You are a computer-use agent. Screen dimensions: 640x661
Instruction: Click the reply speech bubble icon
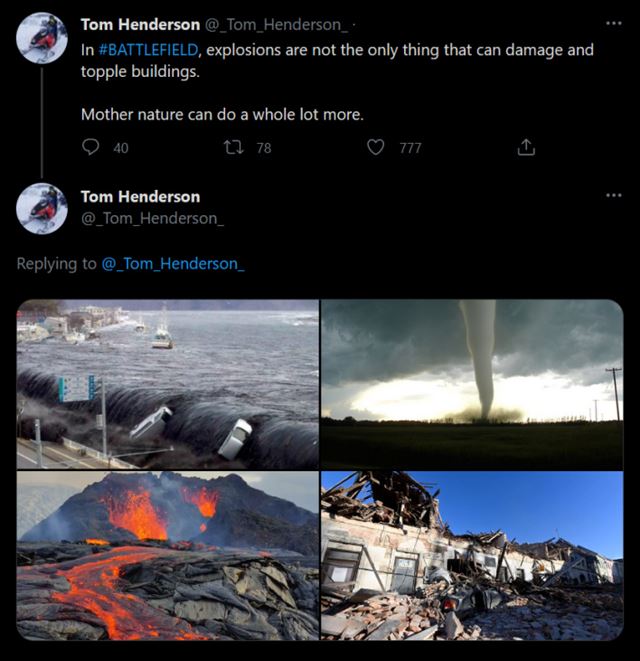91,147
